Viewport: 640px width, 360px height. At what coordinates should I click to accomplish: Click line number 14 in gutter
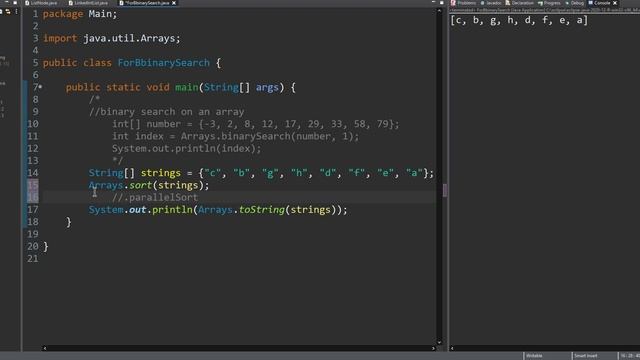pyautogui.click(x=33, y=173)
